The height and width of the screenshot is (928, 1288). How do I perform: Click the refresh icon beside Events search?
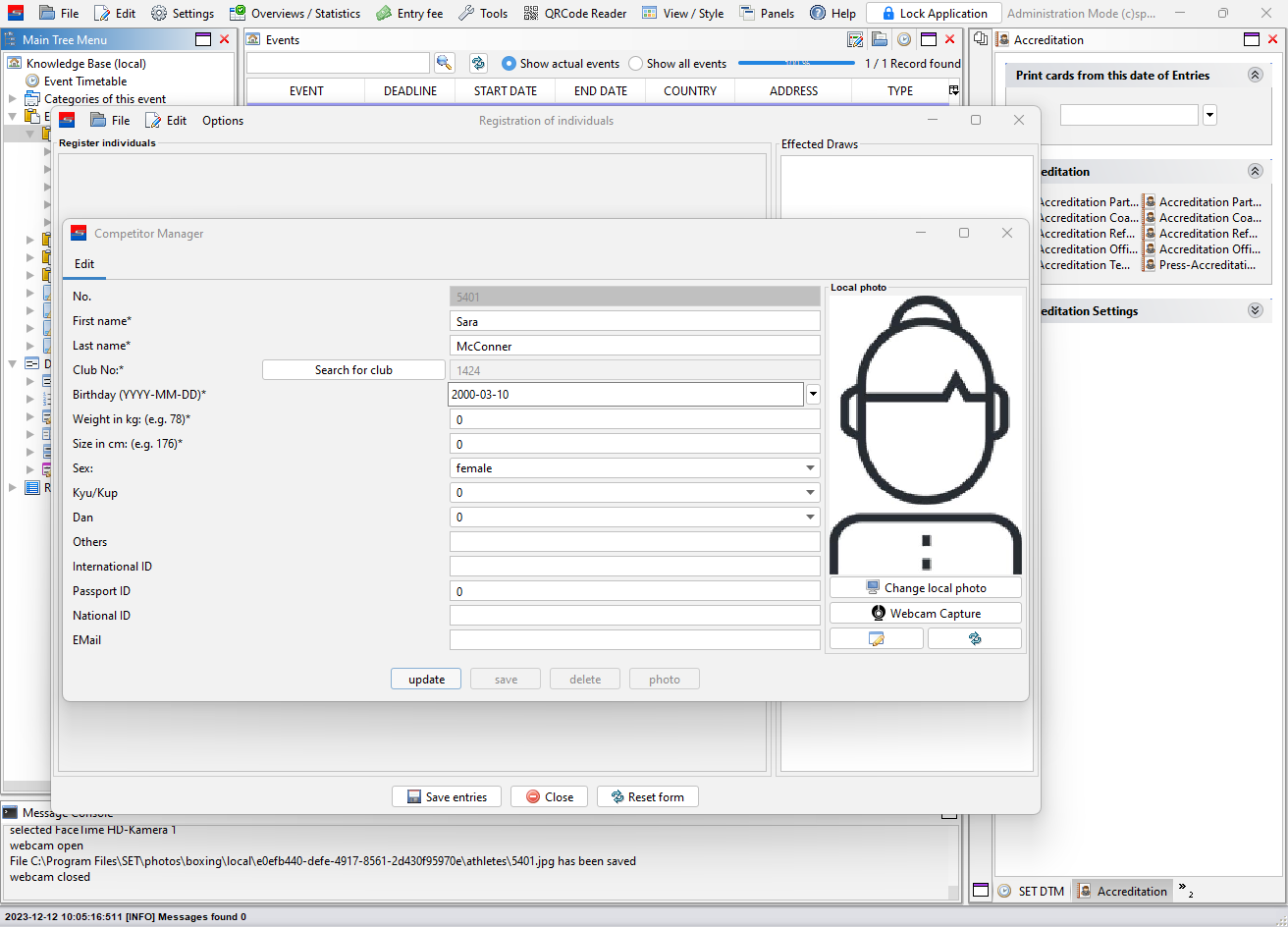pyautogui.click(x=478, y=63)
